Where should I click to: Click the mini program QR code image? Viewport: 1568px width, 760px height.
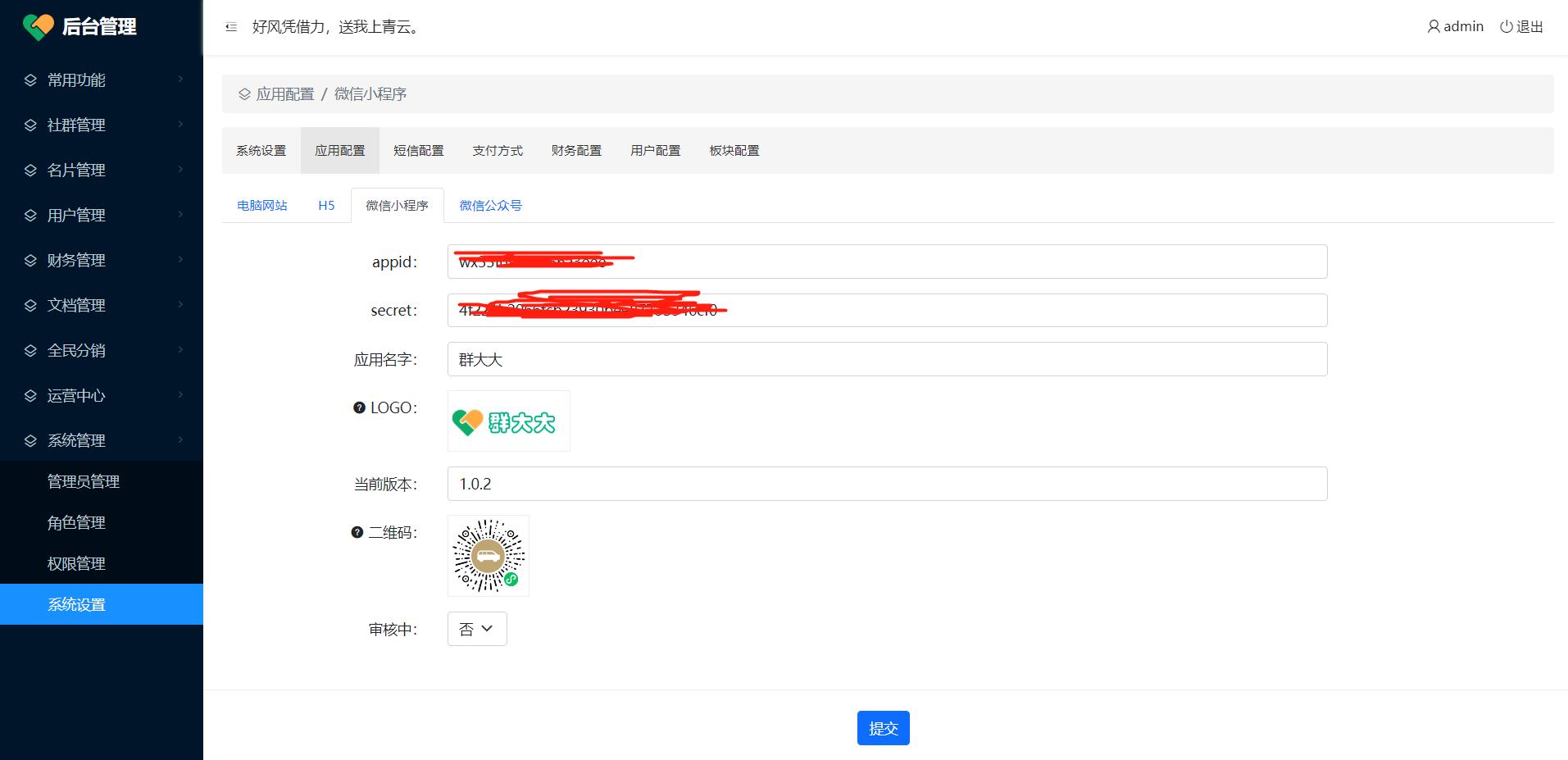pyautogui.click(x=489, y=556)
